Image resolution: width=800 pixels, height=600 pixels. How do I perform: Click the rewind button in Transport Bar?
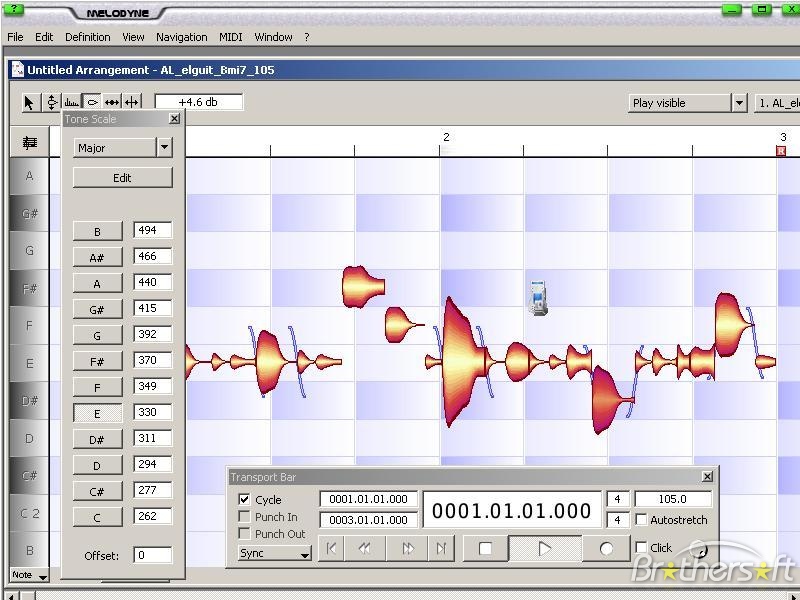click(x=365, y=548)
